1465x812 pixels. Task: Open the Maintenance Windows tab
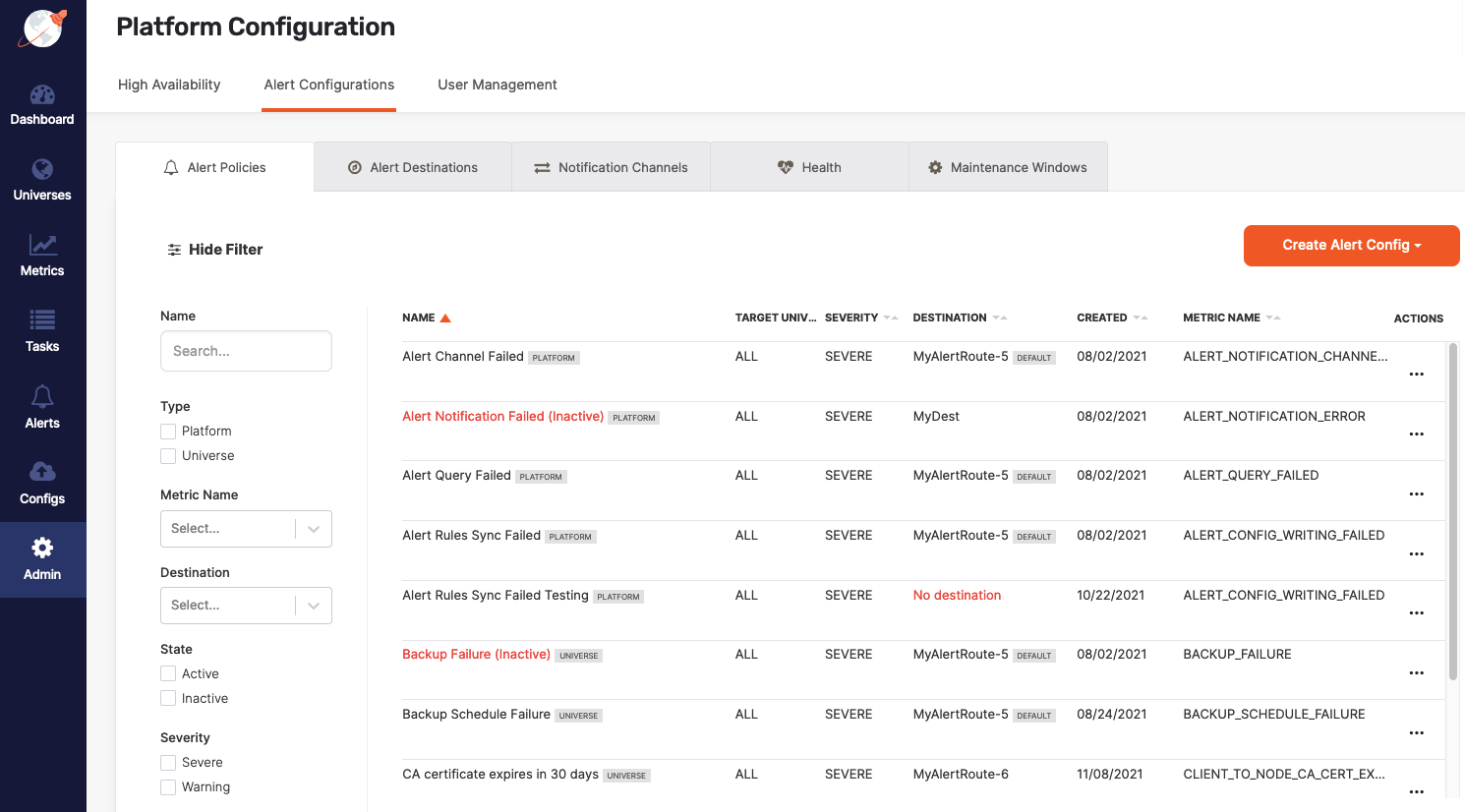[x=1008, y=167]
